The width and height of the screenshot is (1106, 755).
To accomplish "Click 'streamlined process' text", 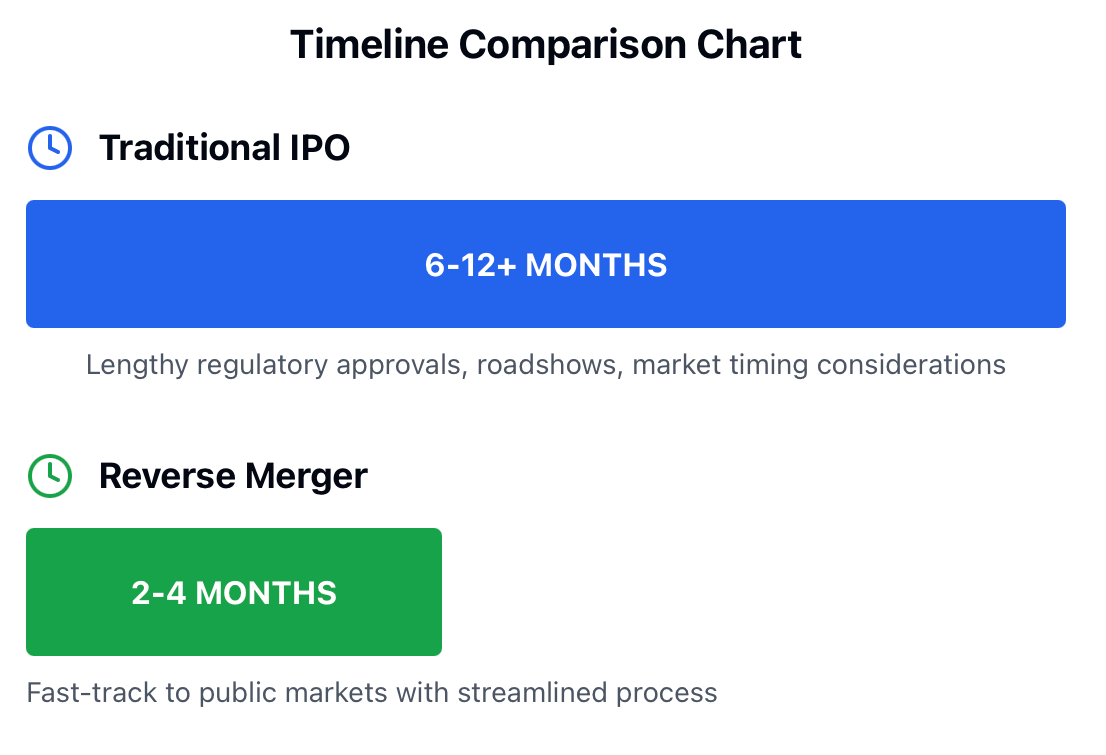I will tap(588, 693).
